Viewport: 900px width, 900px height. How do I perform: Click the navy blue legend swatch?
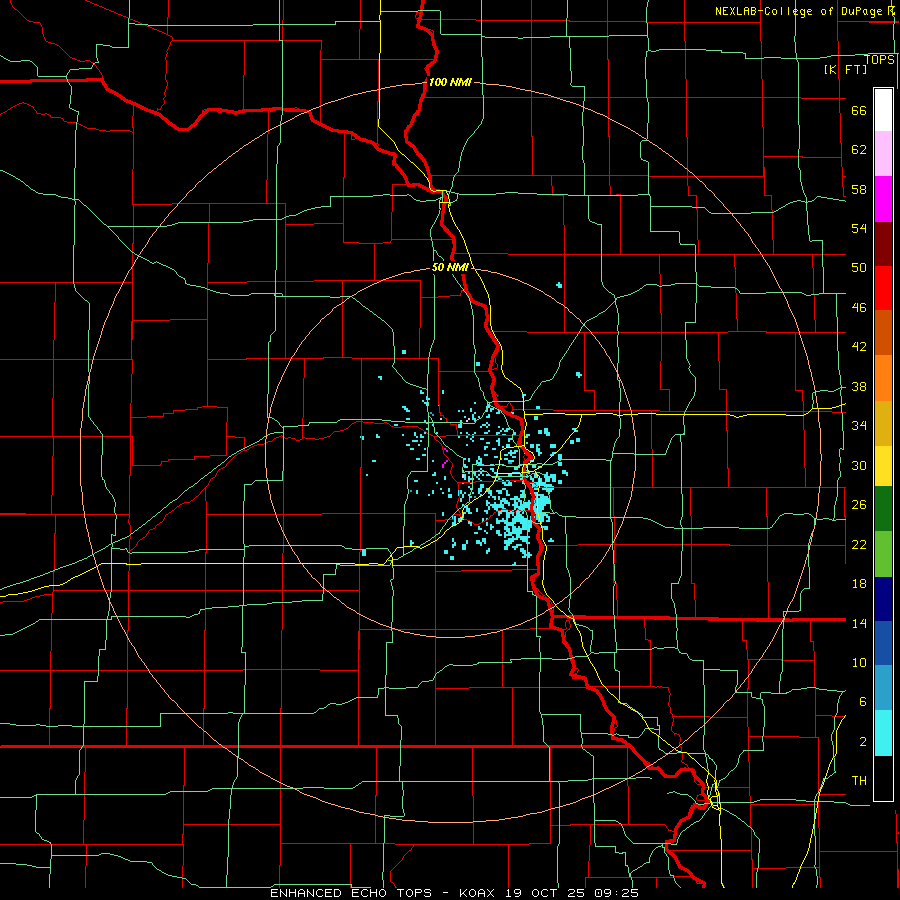coord(883,599)
